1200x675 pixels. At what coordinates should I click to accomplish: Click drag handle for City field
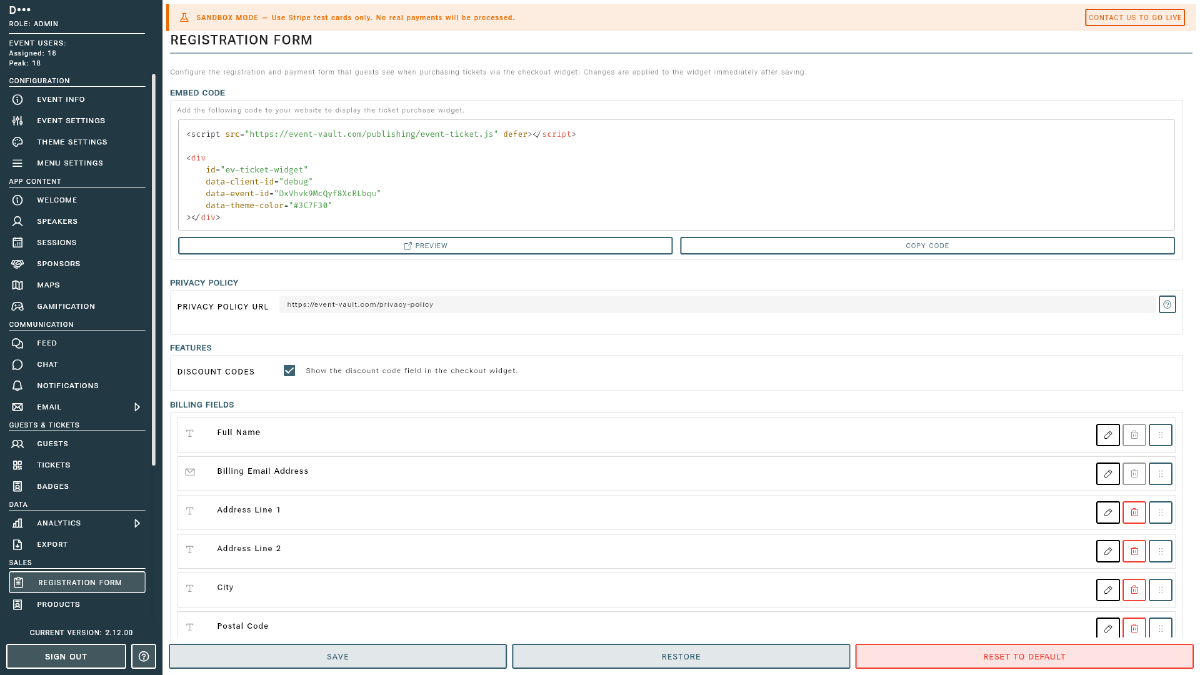pyautogui.click(x=1160, y=590)
